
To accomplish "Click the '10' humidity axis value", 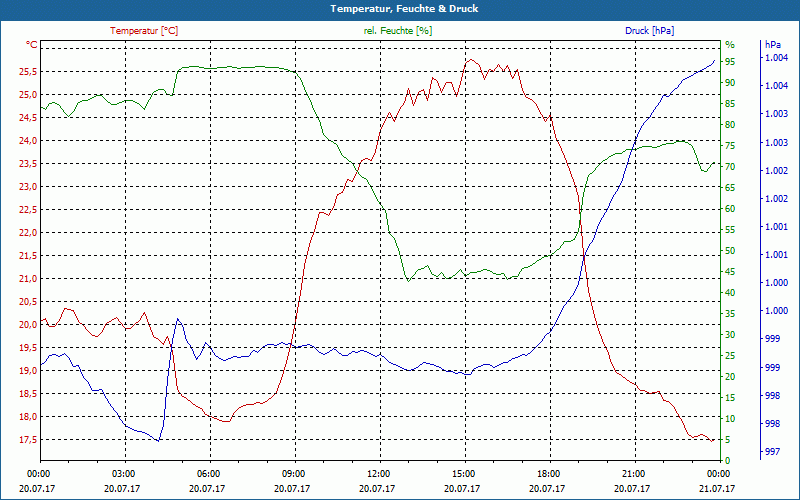I will [730, 419].
